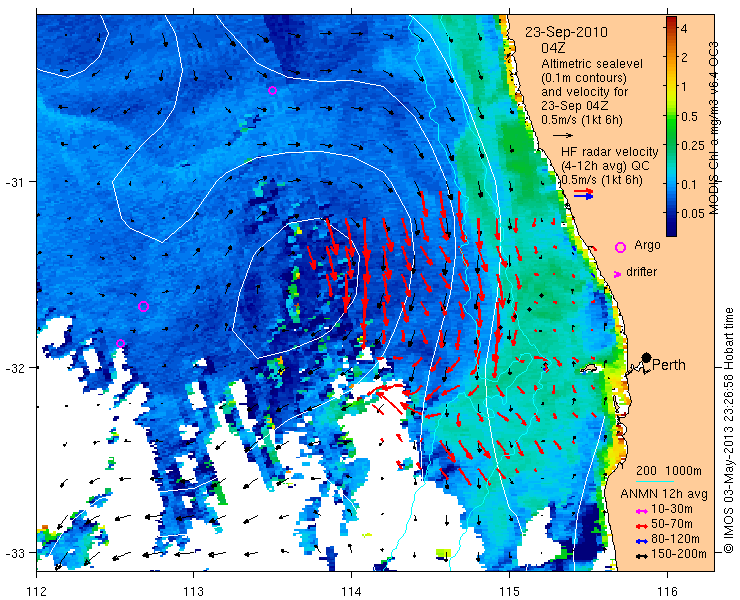Image resolution: width=740 pixels, height=600 pixels.
Task: Click the '10-30m' depth label
Action: coord(672,509)
